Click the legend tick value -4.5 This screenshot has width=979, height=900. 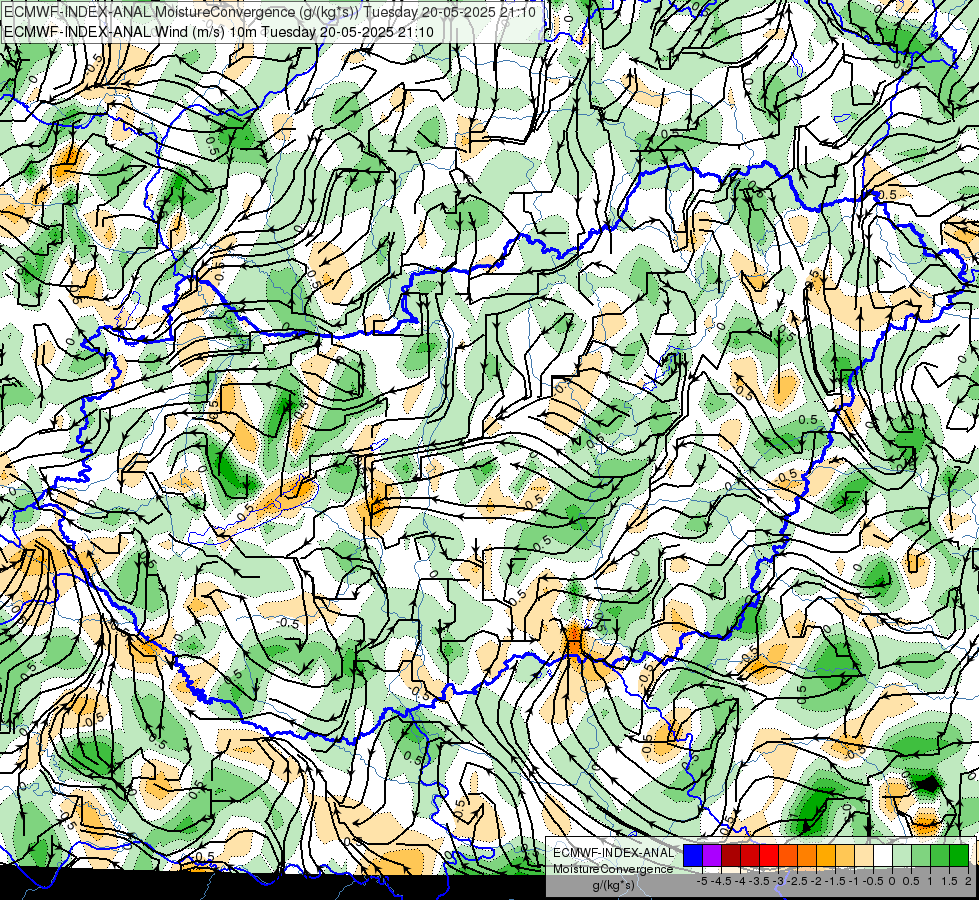[x=721, y=881]
